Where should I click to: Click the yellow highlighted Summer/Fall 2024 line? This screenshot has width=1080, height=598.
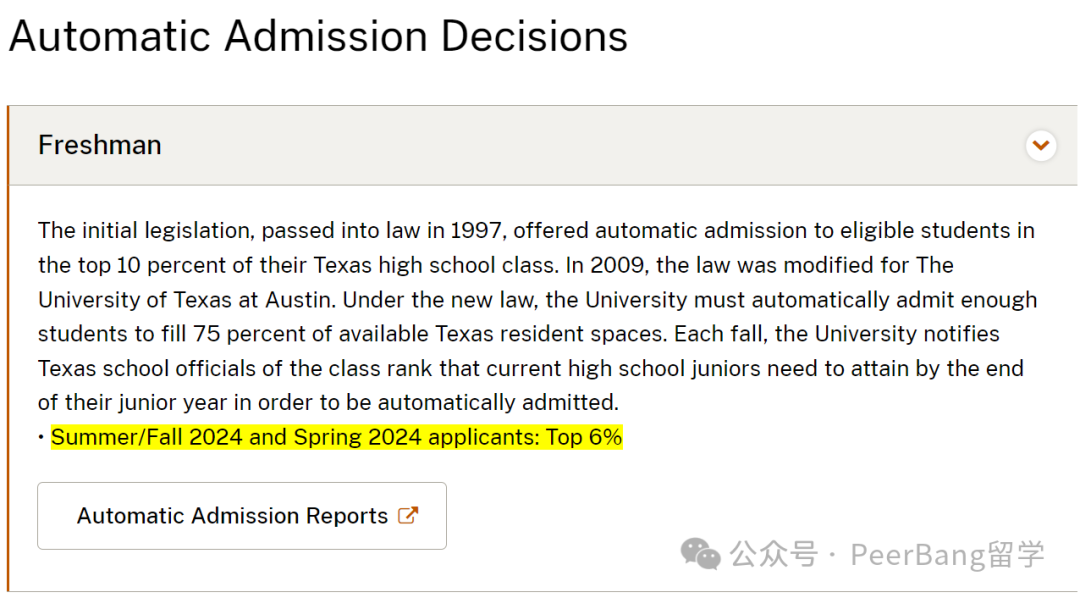pyautogui.click(x=337, y=437)
